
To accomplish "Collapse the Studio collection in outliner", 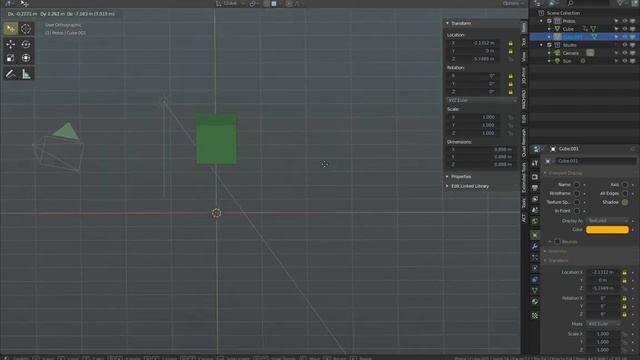I will (x=541, y=45).
